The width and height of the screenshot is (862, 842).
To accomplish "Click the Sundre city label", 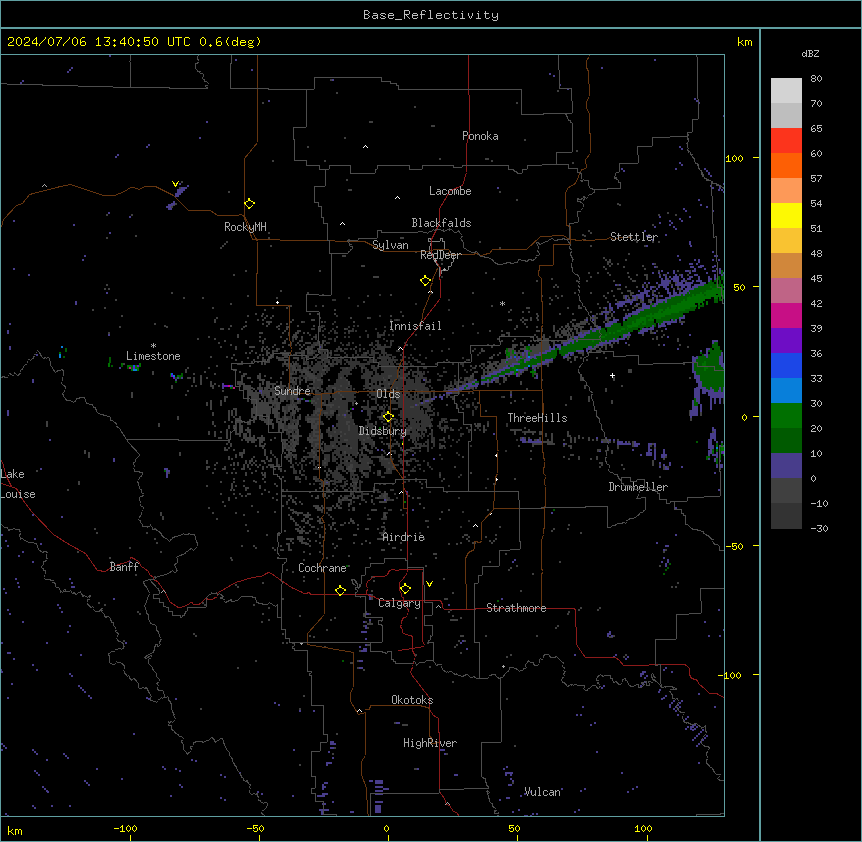I will point(292,391).
